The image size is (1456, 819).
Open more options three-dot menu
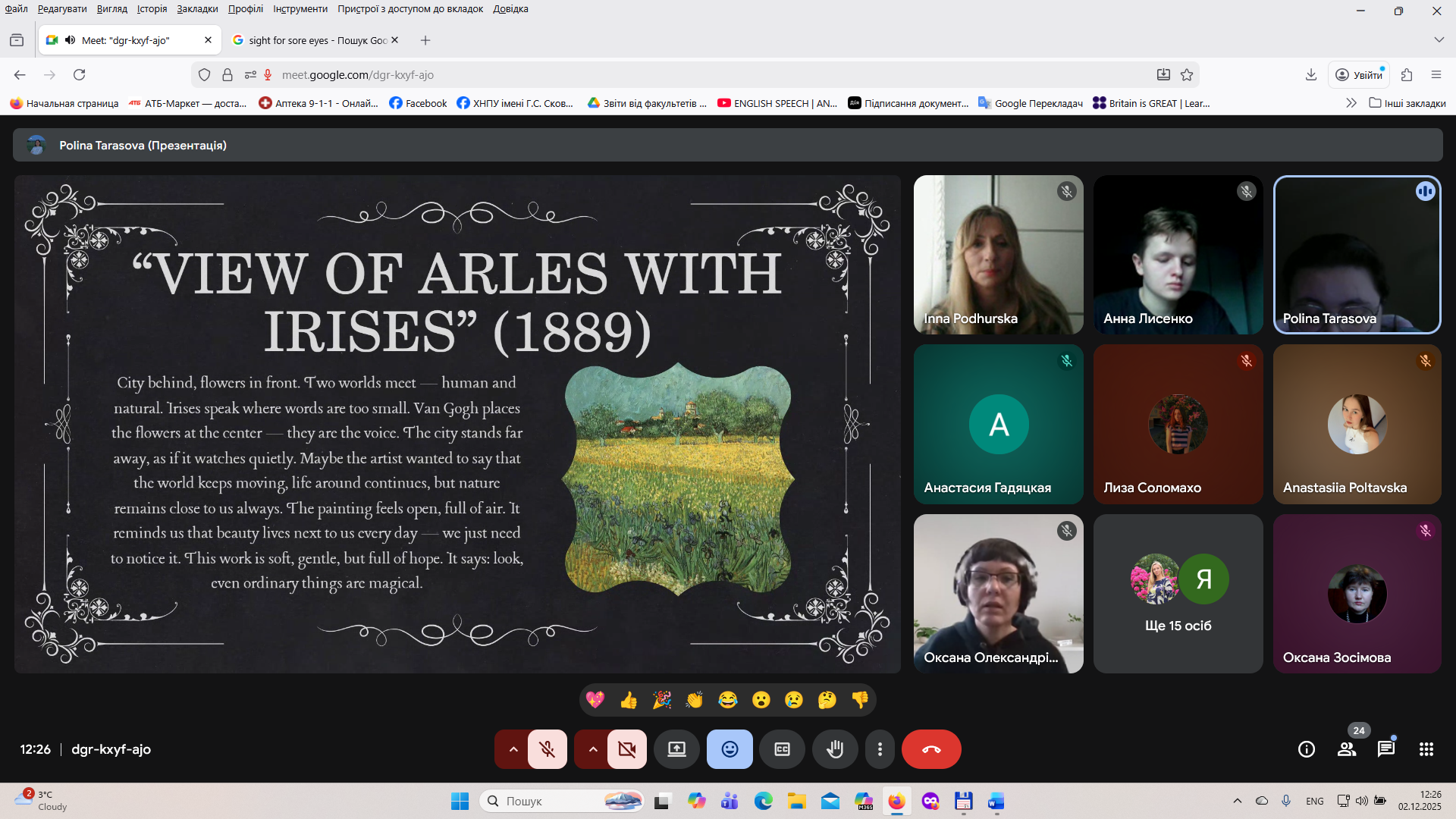(x=880, y=749)
